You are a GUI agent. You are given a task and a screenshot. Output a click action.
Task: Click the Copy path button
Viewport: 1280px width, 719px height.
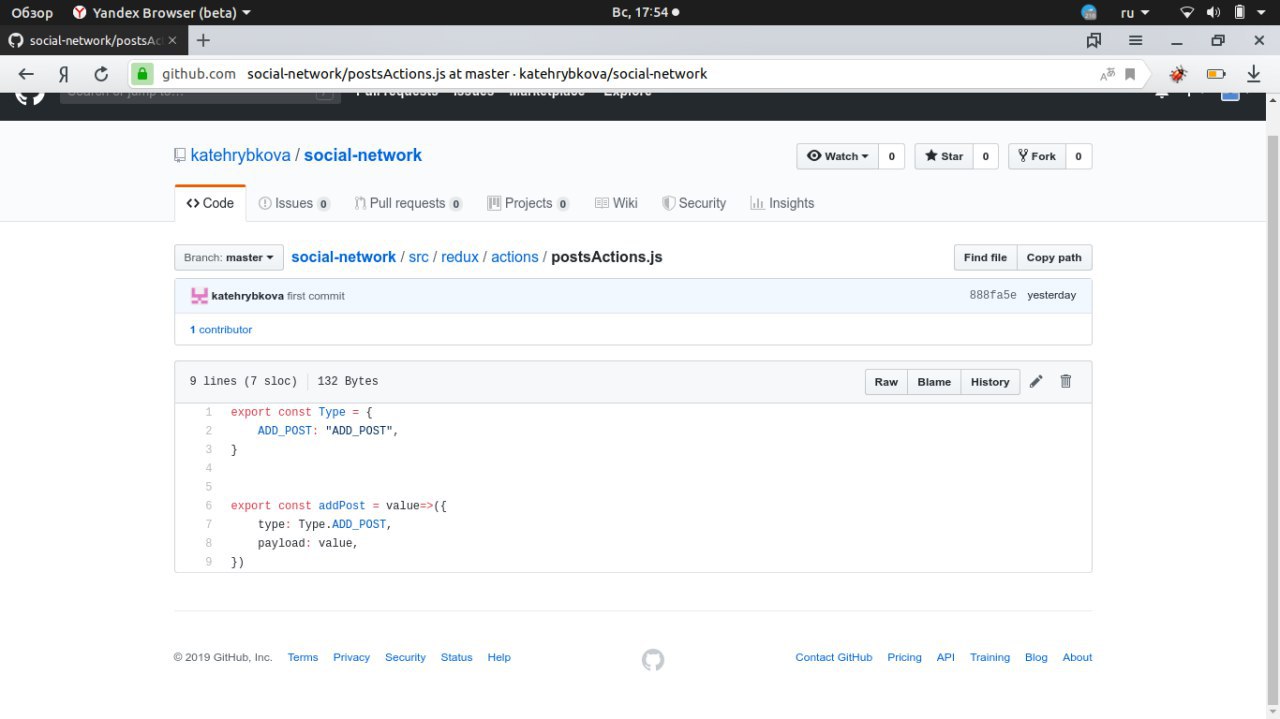point(1054,257)
